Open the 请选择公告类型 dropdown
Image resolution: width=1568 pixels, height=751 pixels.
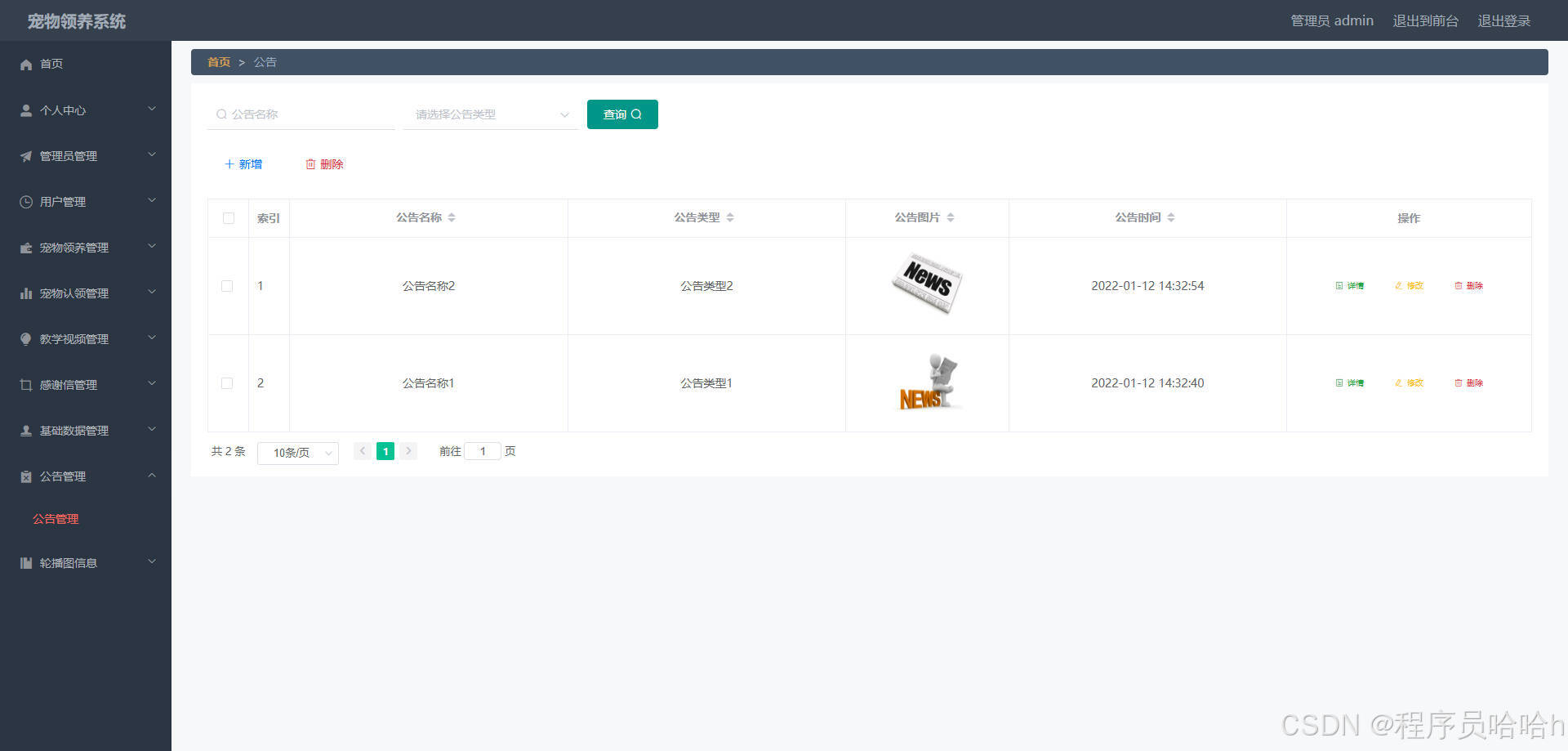click(490, 114)
